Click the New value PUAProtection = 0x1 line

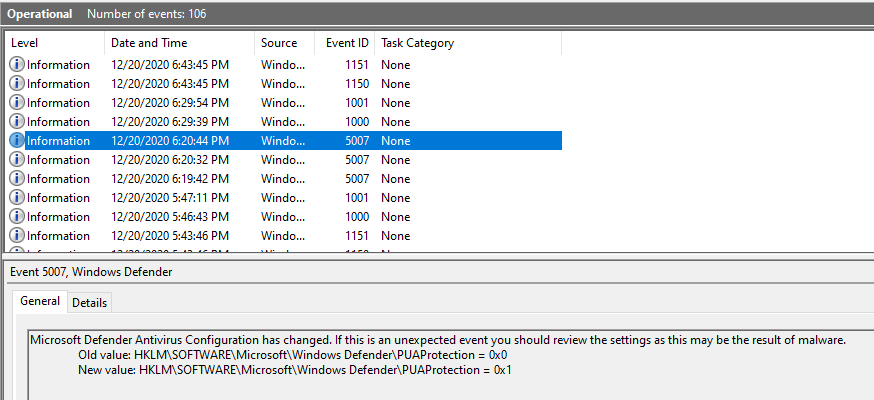tap(294, 369)
